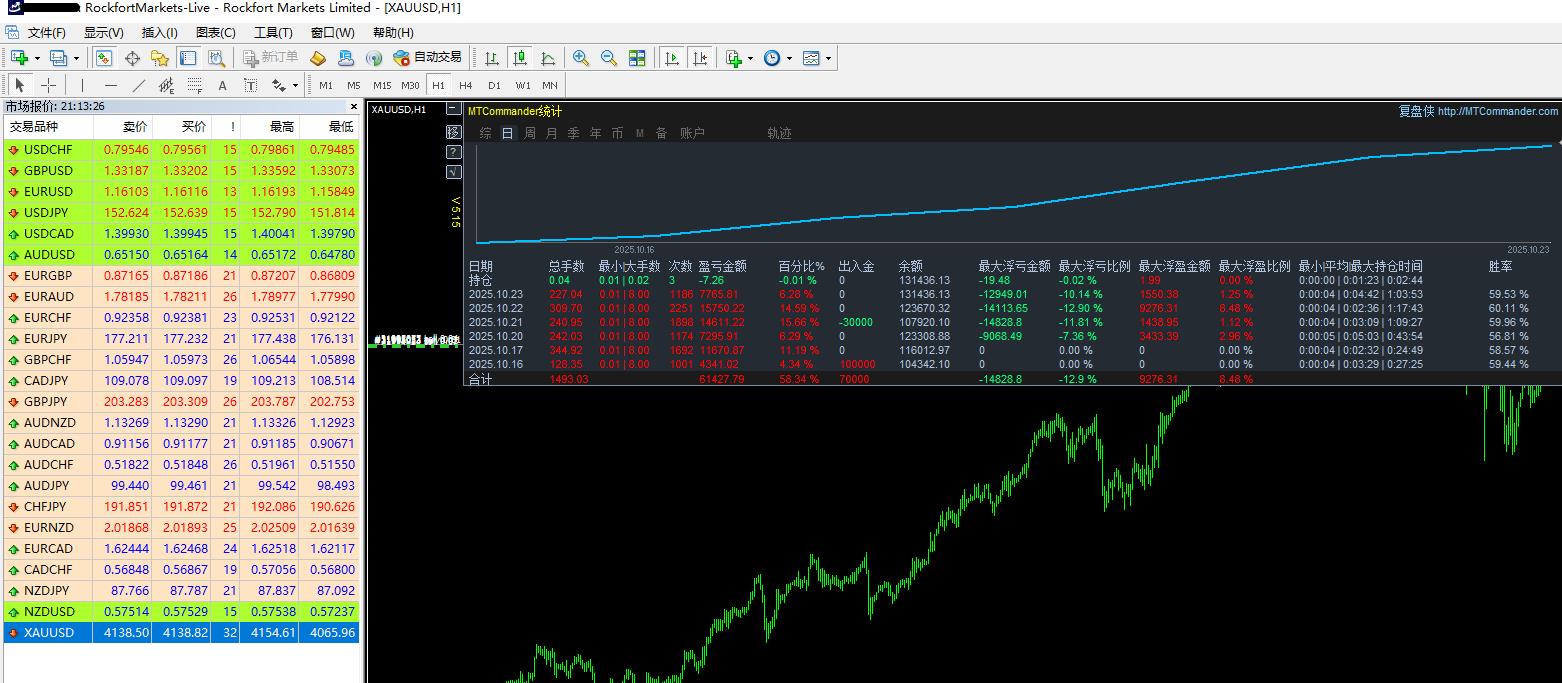This screenshot has height=683, width=1562.
Task: Select the equidistant channel tool
Action: [x=166, y=85]
